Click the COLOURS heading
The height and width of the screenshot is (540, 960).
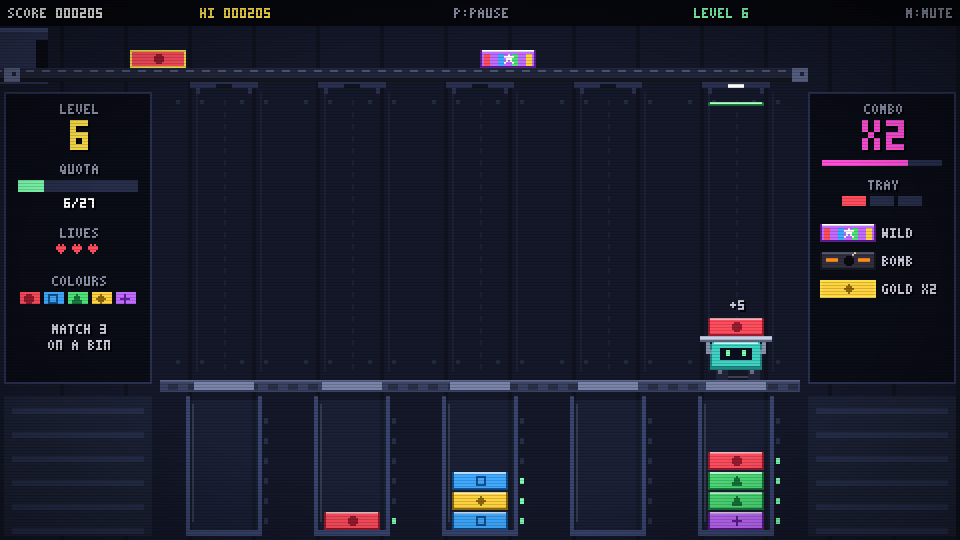point(79,281)
